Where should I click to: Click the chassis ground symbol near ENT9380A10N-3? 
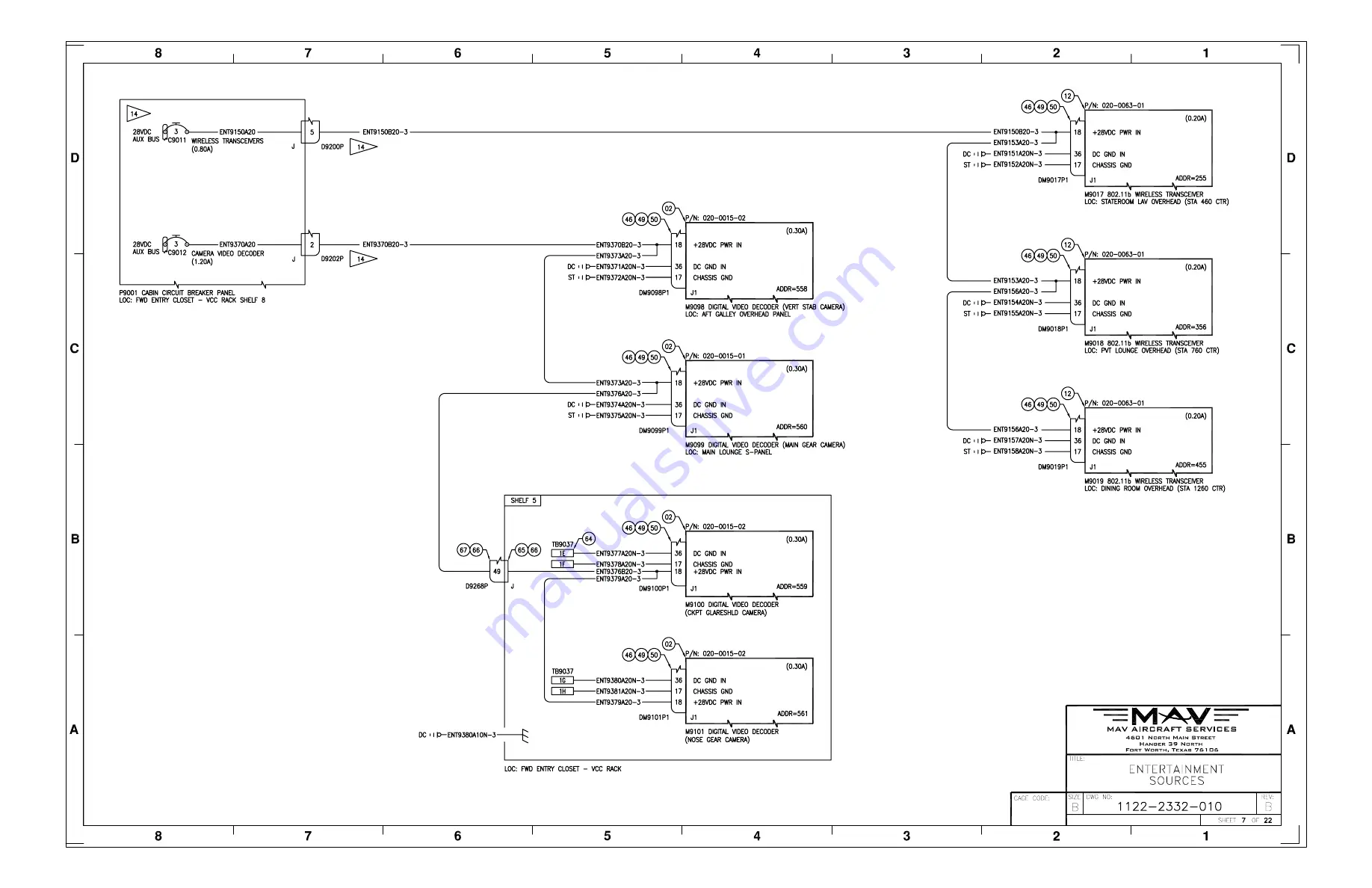click(525, 736)
